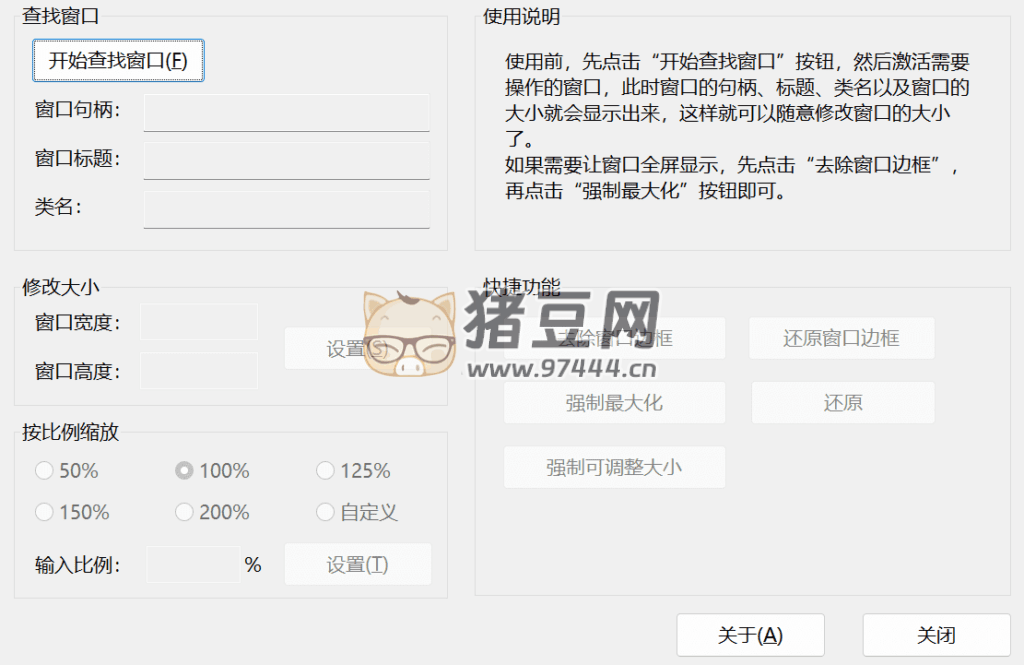Viewport: 1024px width, 665px height.
Task: Click the 开始查找窗口(F) button
Action: (118, 60)
